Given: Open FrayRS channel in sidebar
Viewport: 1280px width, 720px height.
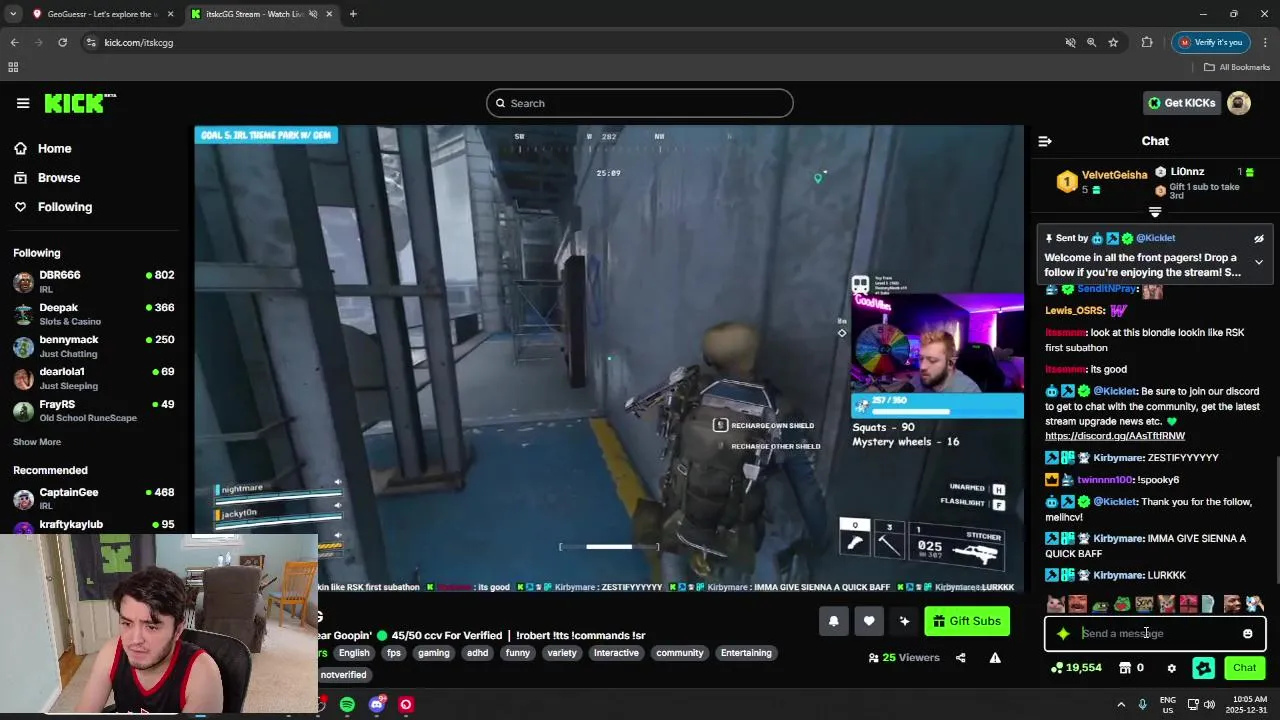Looking at the screenshot, I should [94, 410].
